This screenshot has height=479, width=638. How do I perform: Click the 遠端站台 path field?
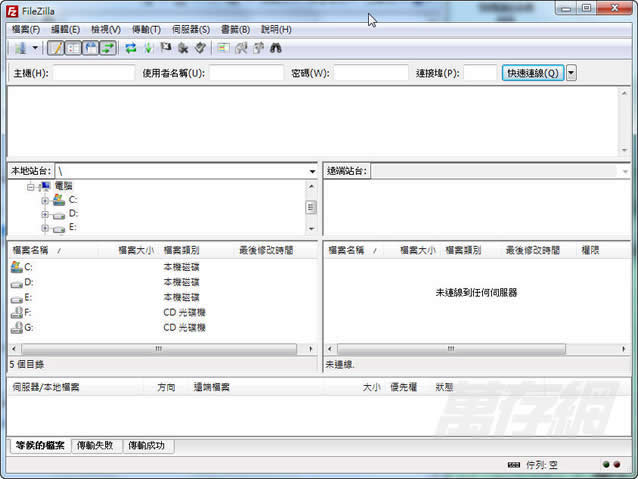494,171
